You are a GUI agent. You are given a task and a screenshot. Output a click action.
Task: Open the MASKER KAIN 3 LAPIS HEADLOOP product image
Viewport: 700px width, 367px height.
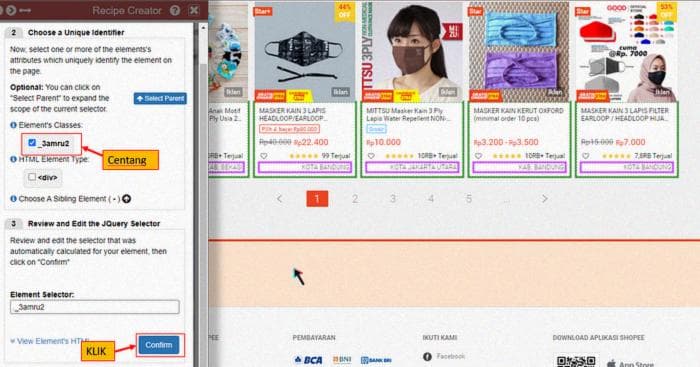pyautogui.click(x=305, y=51)
